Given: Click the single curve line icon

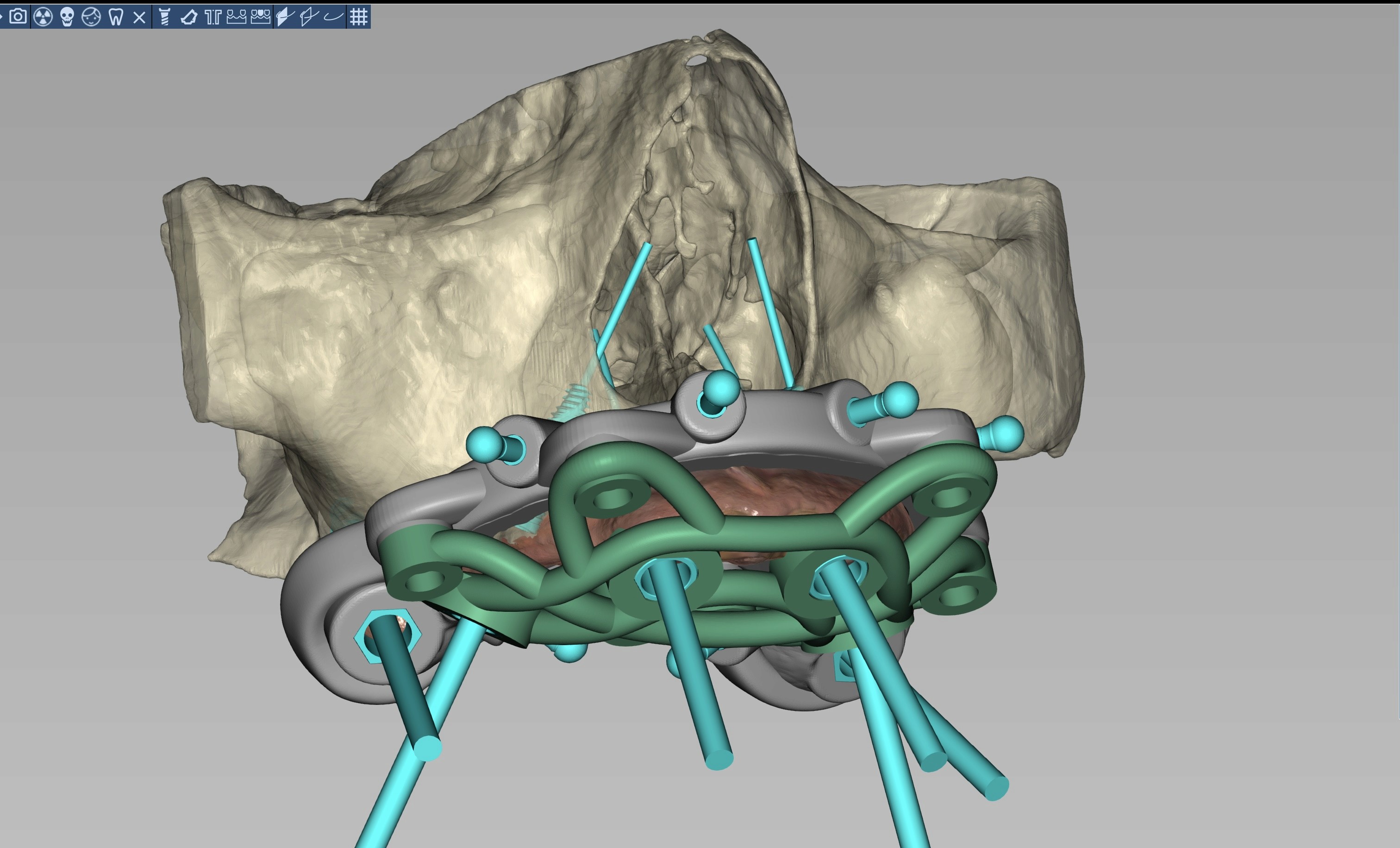Looking at the screenshot, I should (x=333, y=17).
